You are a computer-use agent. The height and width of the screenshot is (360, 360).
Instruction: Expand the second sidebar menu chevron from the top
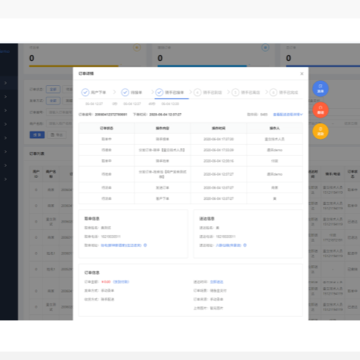[6, 97]
